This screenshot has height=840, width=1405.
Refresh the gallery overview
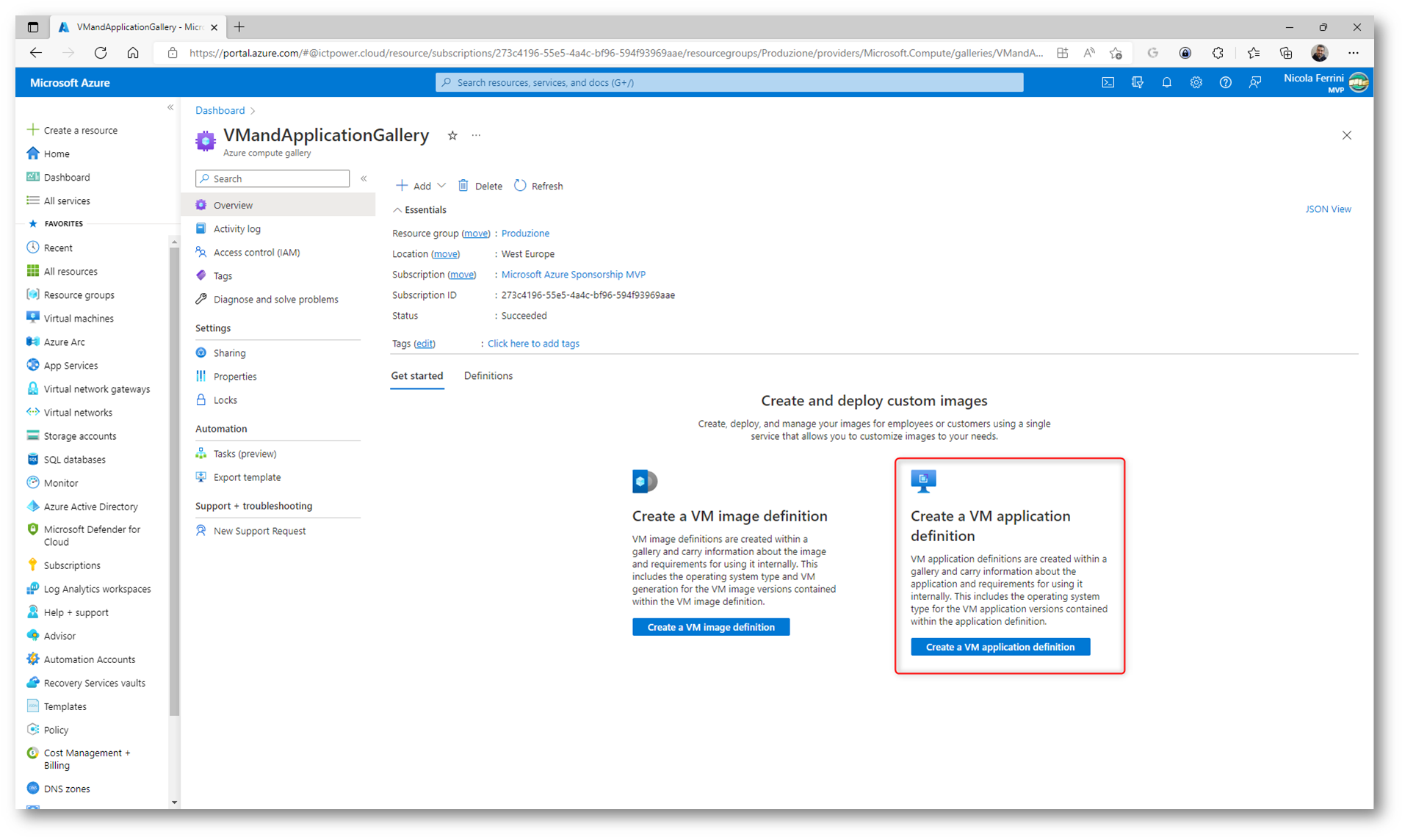[x=538, y=186]
